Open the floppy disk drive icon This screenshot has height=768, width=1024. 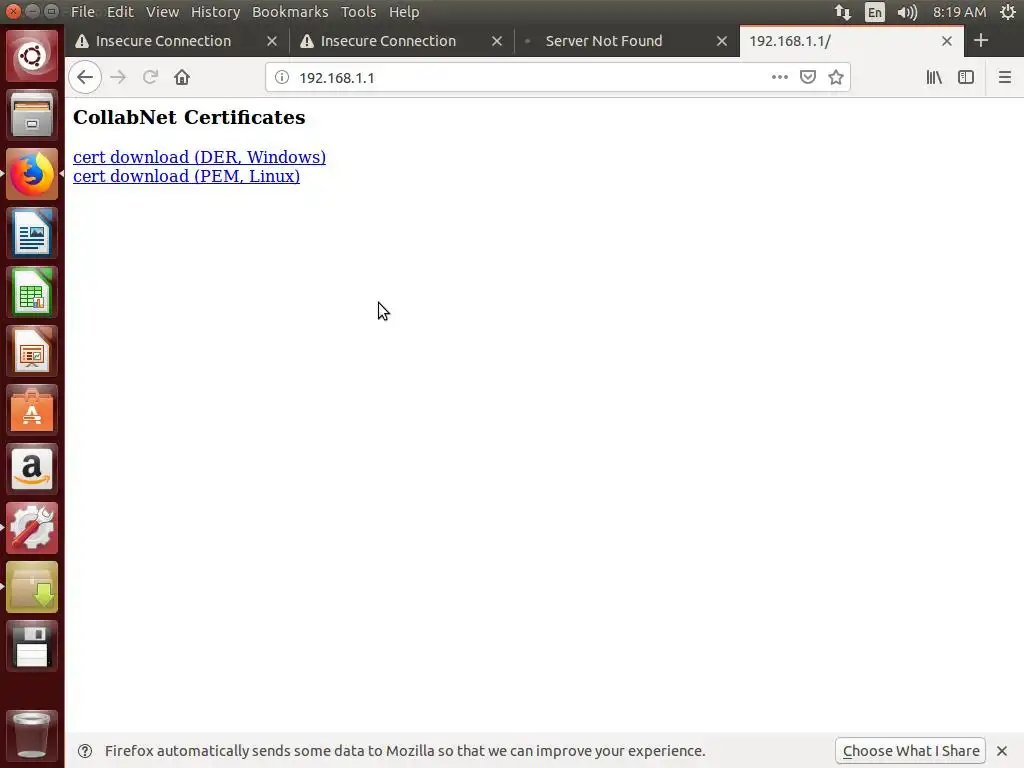point(31,647)
